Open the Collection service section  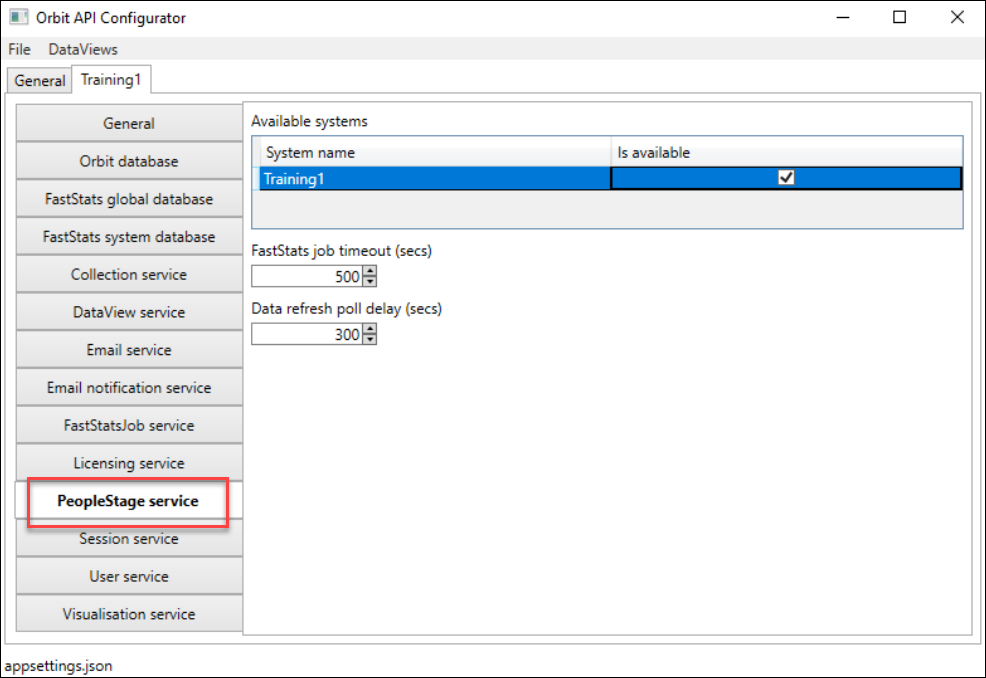(129, 274)
